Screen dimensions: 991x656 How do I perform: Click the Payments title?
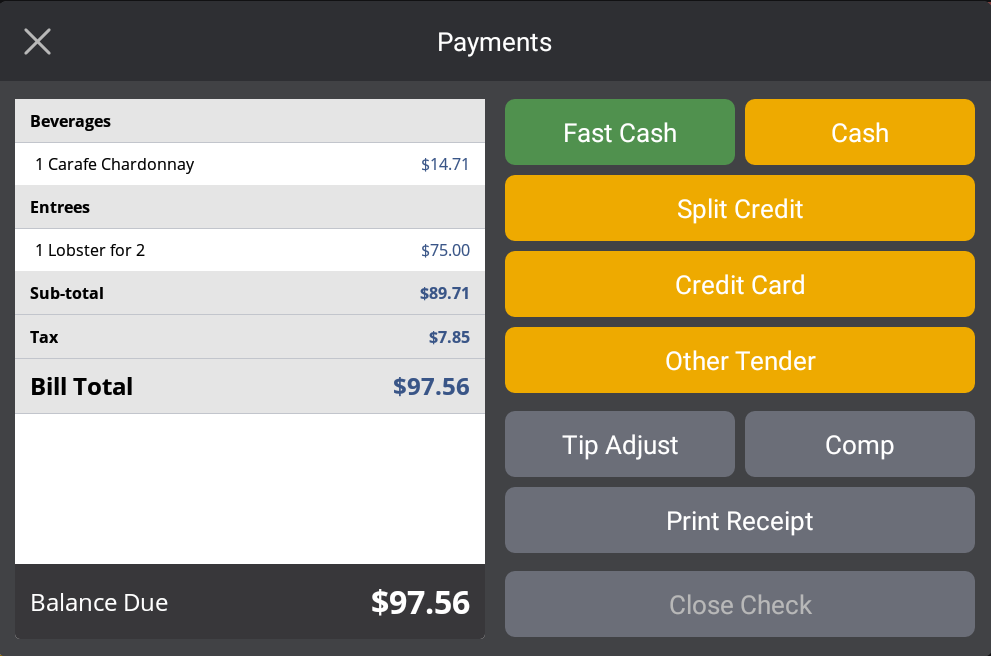pos(494,41)
